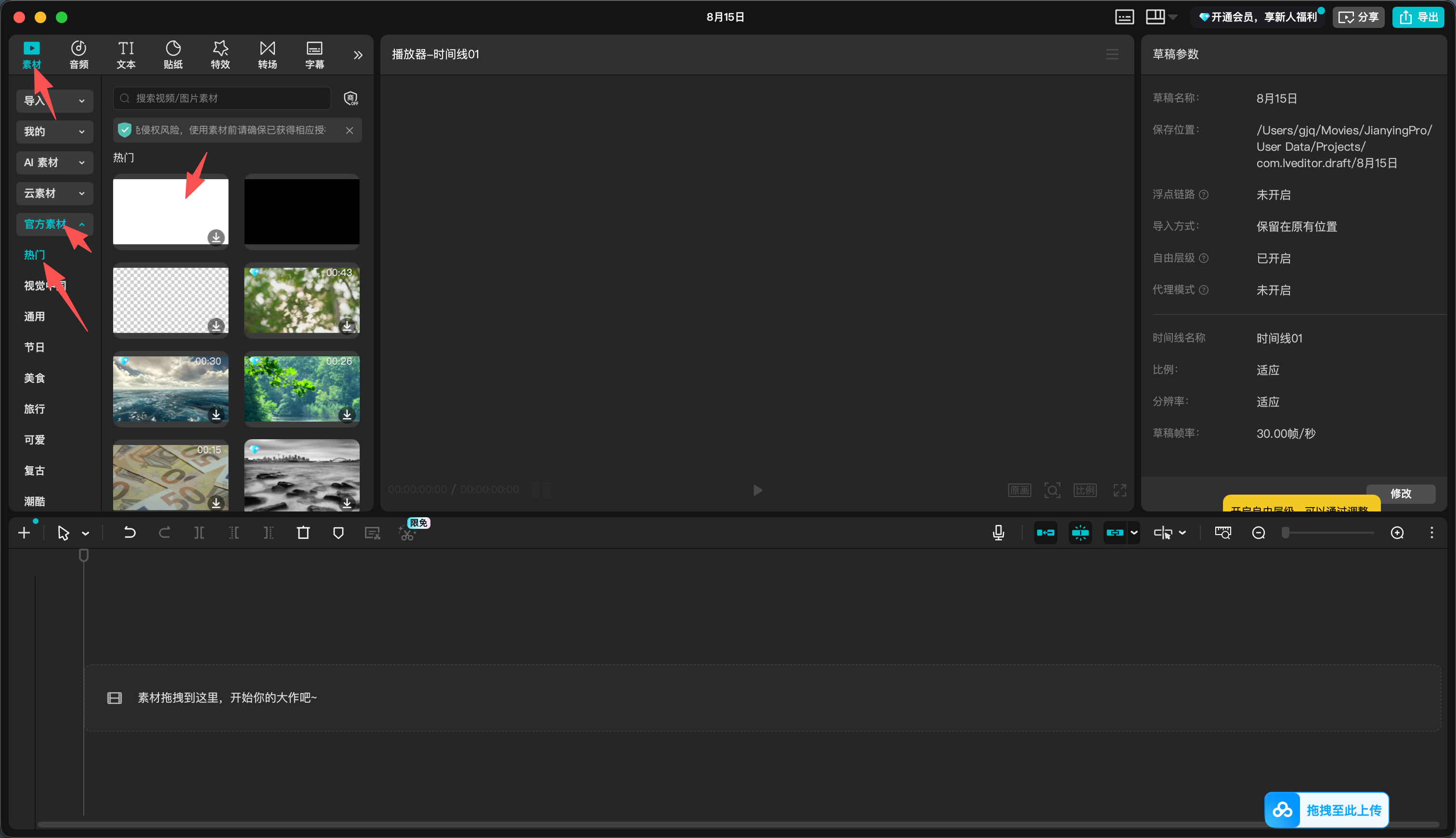This screenshot has height=838, width=1456.
Task: Select the 可爱 category
Action: tap(35, 440)
